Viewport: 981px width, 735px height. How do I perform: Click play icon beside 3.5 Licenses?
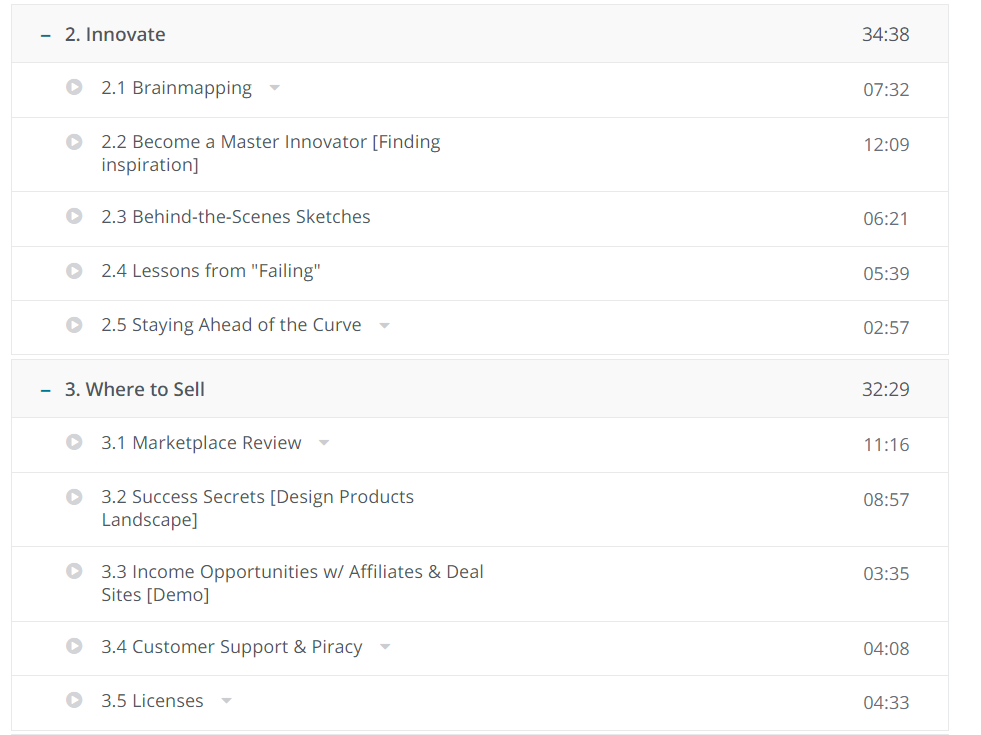coord(74,700)
